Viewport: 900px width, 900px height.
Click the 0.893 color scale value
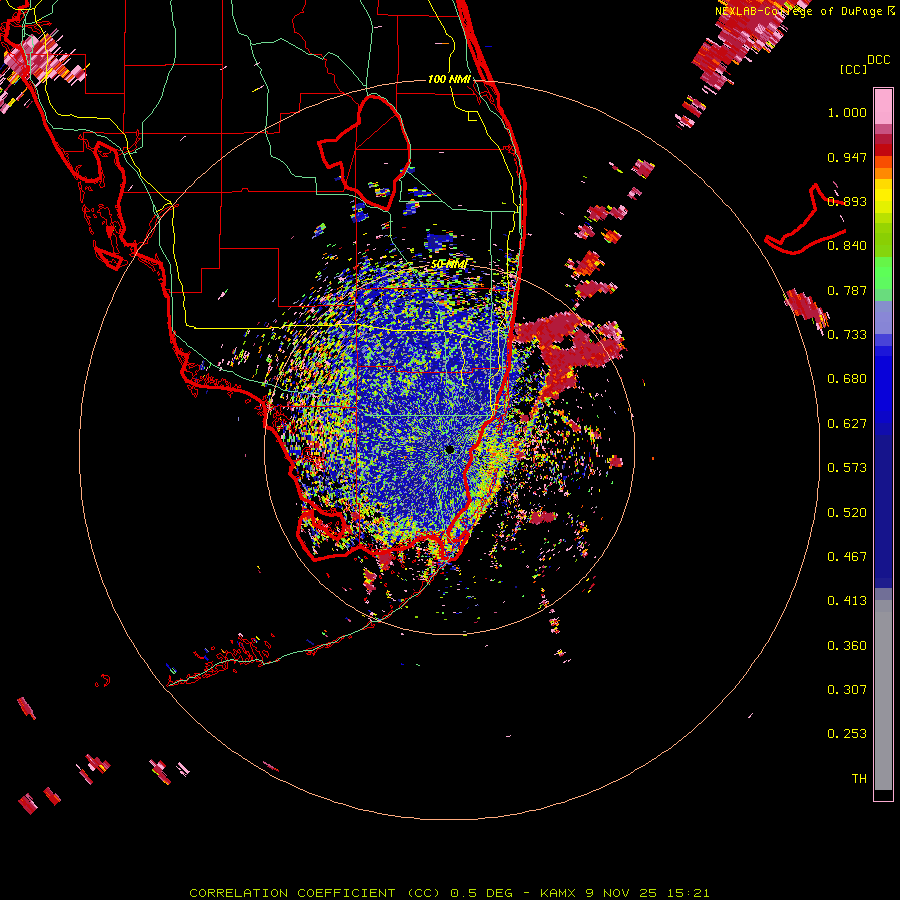tap(847, 201)
